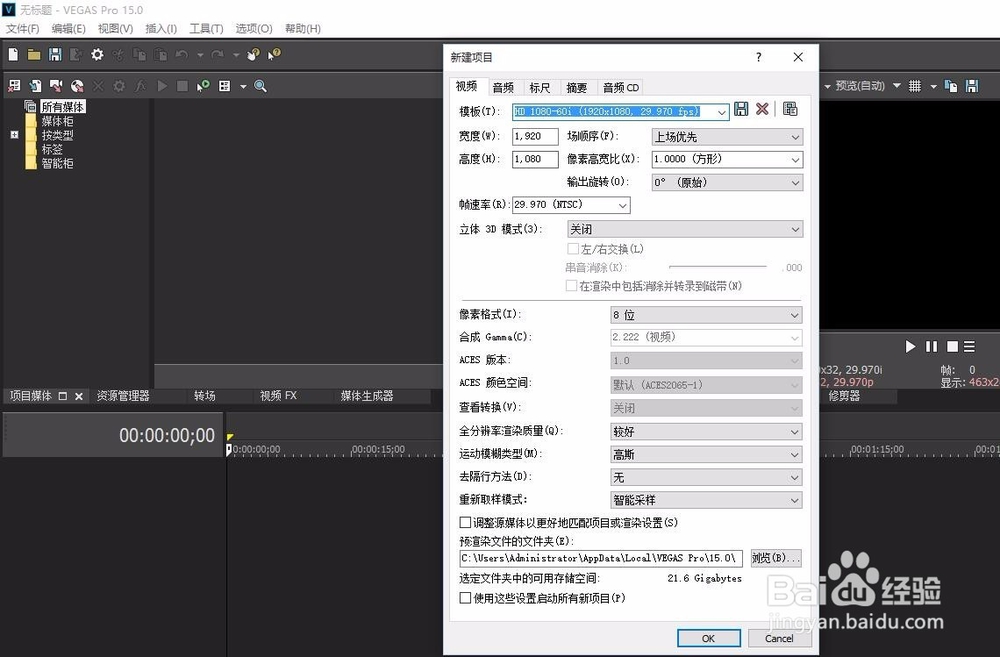Open the preview transport menu icon
The image size is (1000, 657).
(x=969, y=346)
